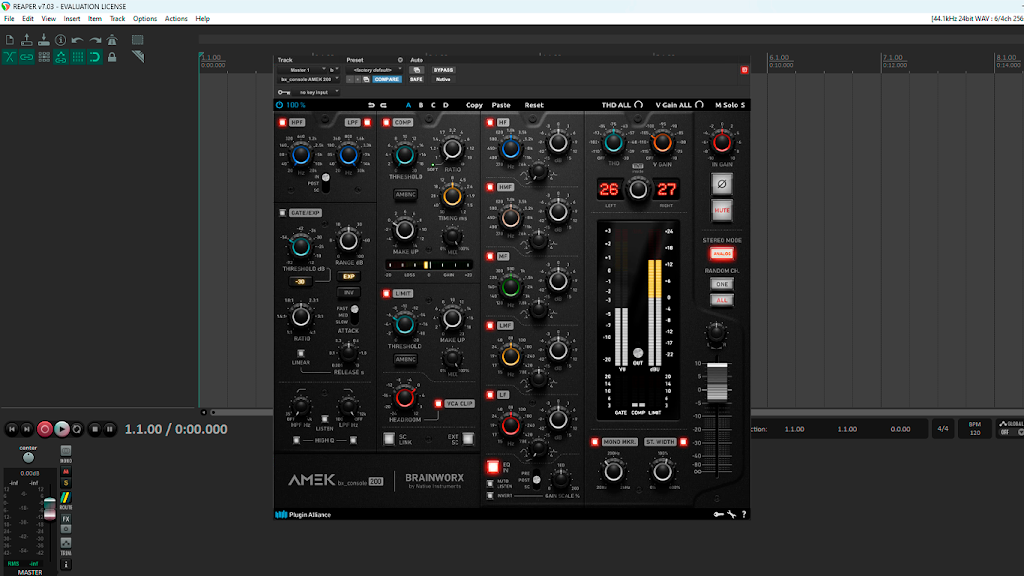
Task: Click the New Project toolbar icon
Action: pos(10,40)
